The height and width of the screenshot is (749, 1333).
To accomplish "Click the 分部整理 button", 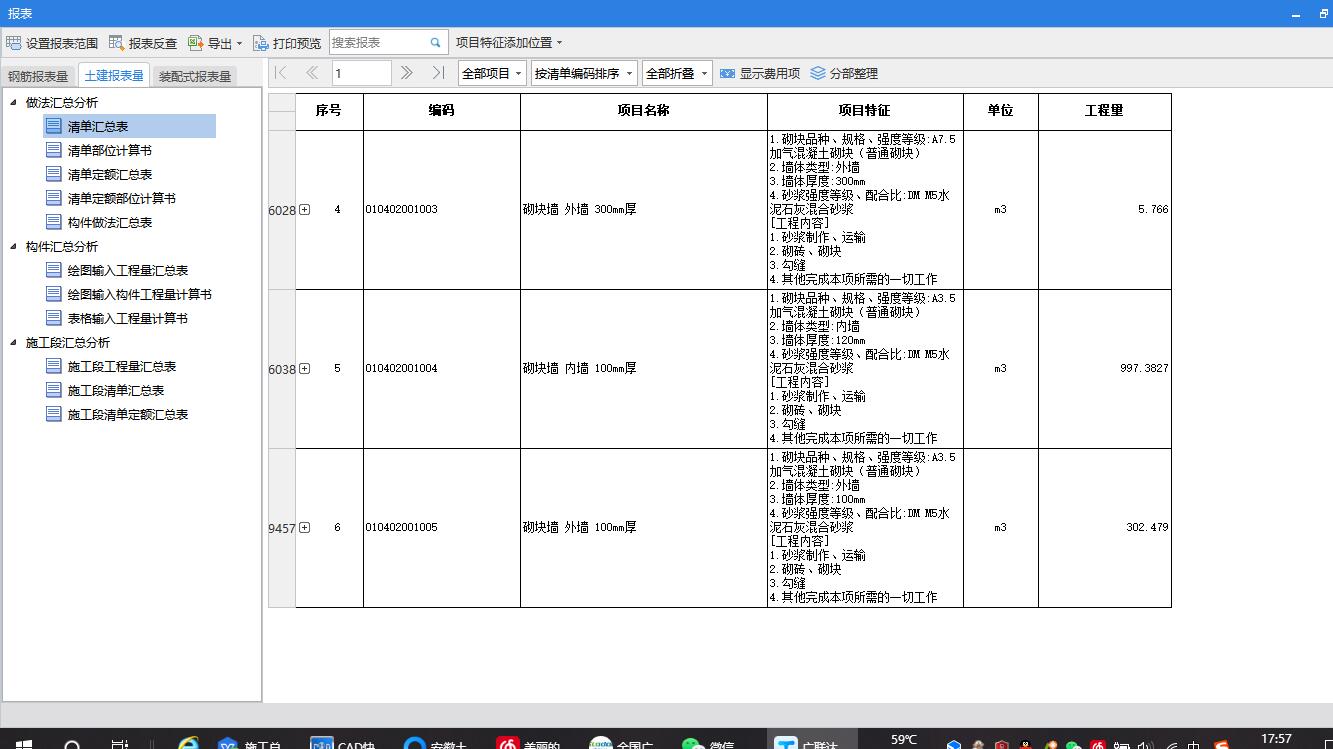I will click(x=844, y=73).
